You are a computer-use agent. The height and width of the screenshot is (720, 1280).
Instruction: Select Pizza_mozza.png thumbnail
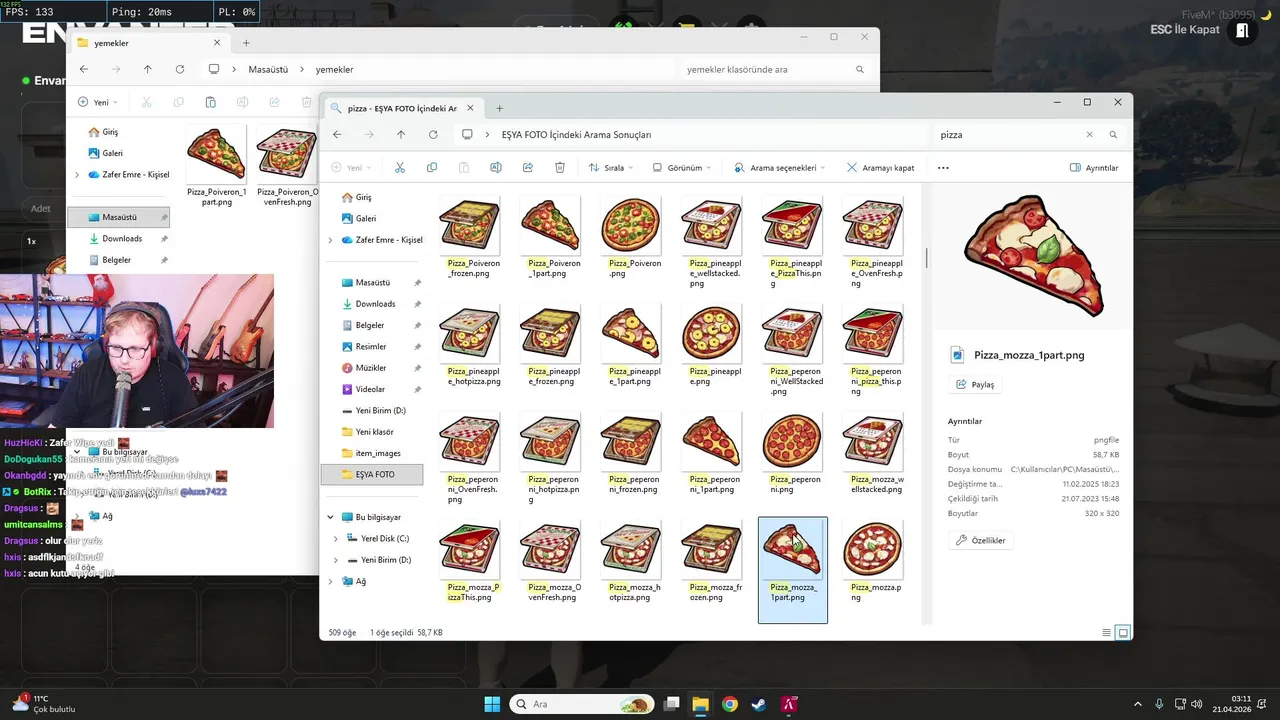click(x=873, y=562)
